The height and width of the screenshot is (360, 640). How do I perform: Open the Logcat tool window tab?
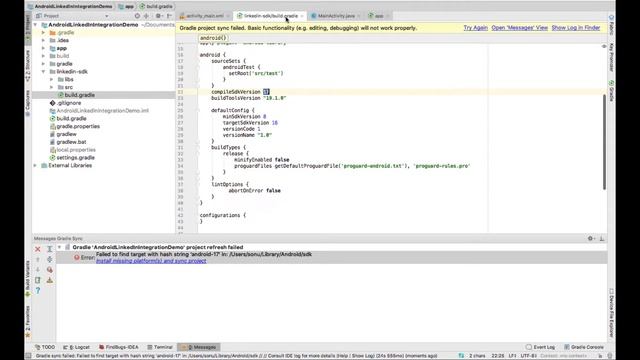76,347
